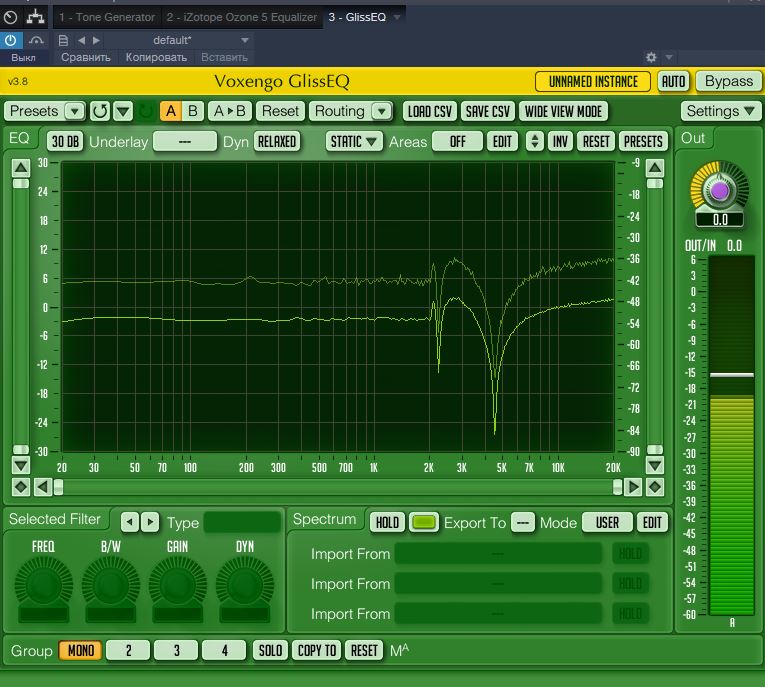This screenshot has width=765, height=687.
Task: Click the horizontal frequency scrollbar
Action: coord(338,487)
